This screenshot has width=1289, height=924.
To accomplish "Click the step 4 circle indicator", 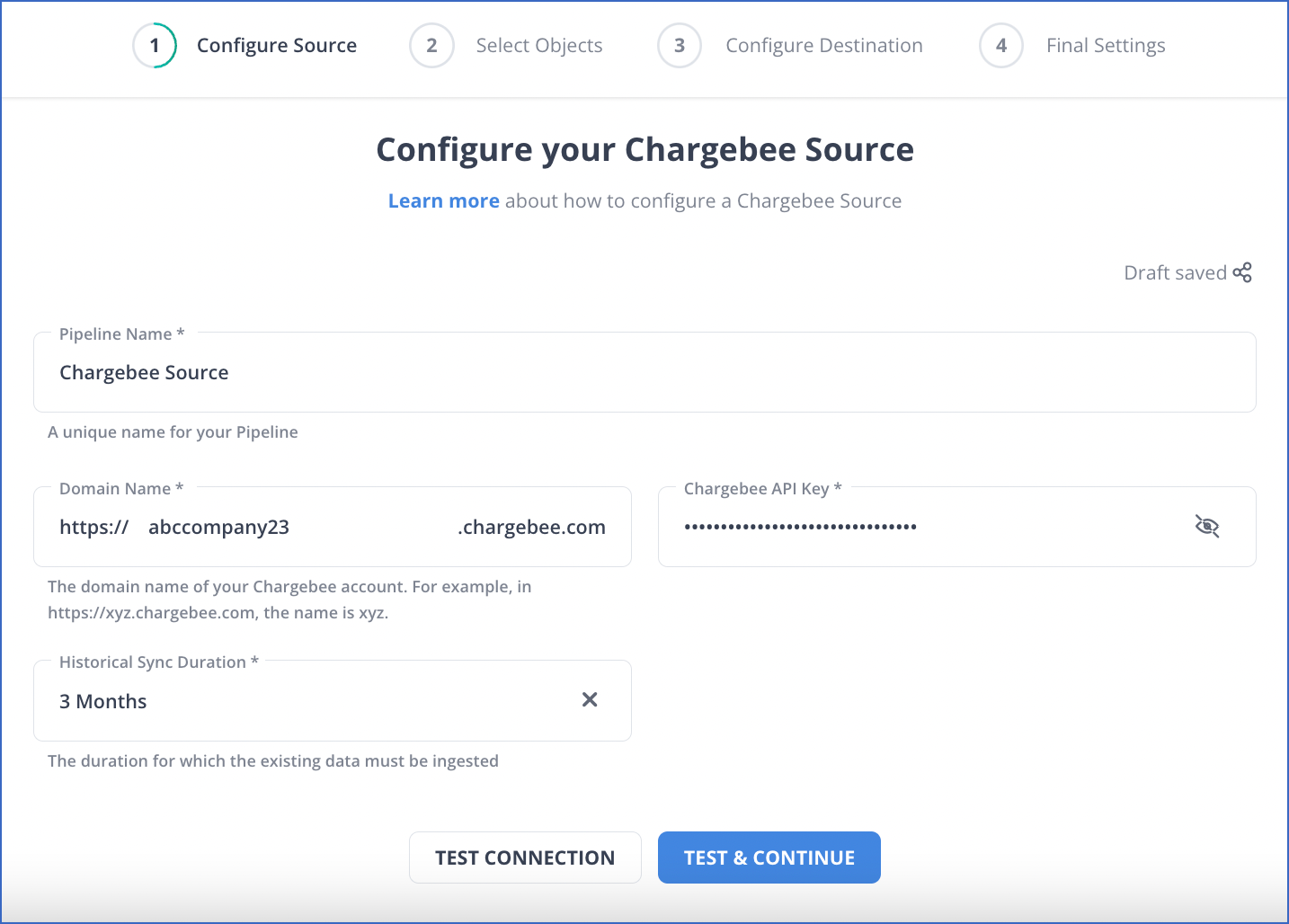I will click(1001, 45).
